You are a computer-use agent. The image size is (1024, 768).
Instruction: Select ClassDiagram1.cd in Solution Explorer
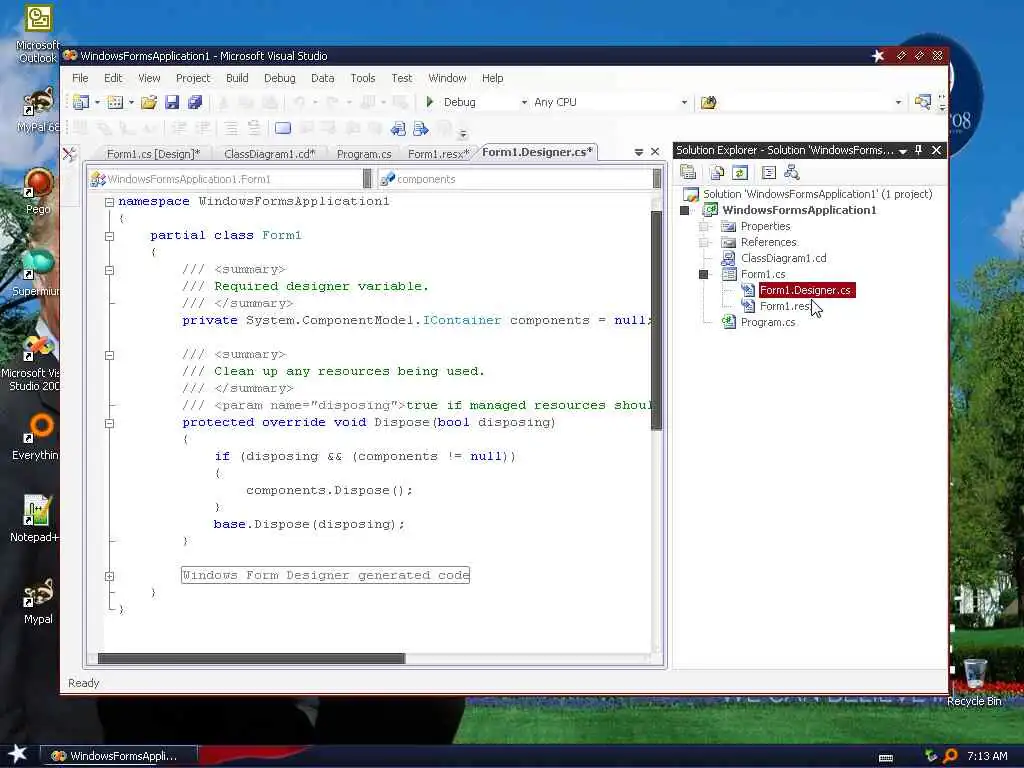(783, 258)
